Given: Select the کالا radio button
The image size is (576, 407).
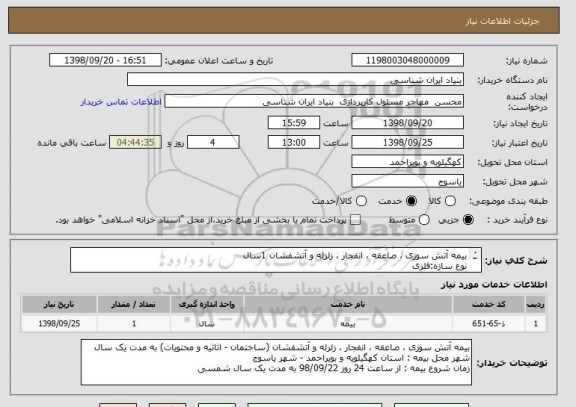Looking at the screenshot, I should [x=450, y=201].
